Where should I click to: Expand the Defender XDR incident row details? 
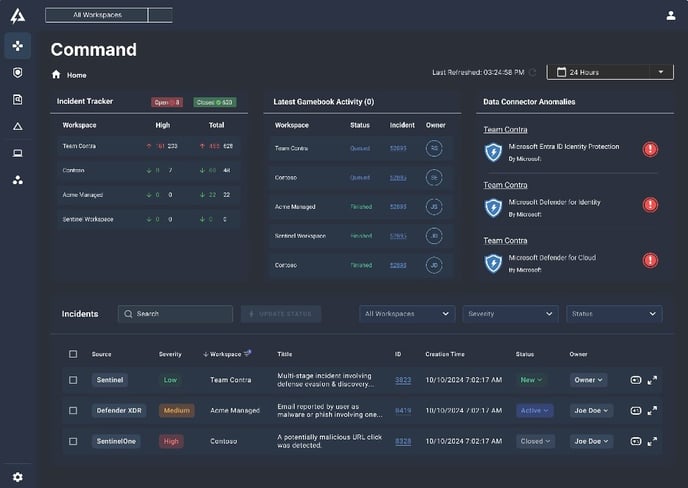click(652, 411)
